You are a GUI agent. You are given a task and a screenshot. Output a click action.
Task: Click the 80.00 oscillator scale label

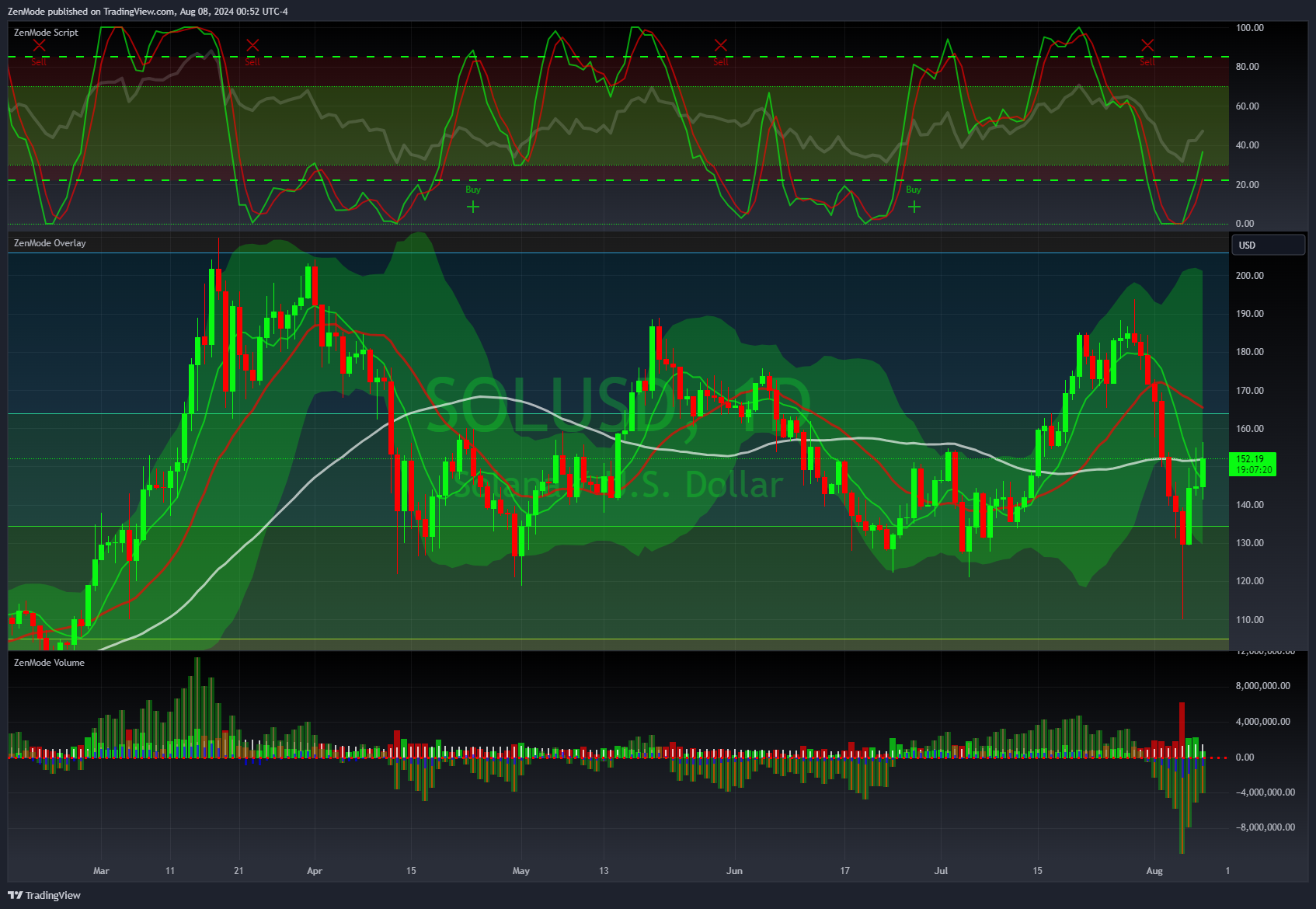[1248, 67]
